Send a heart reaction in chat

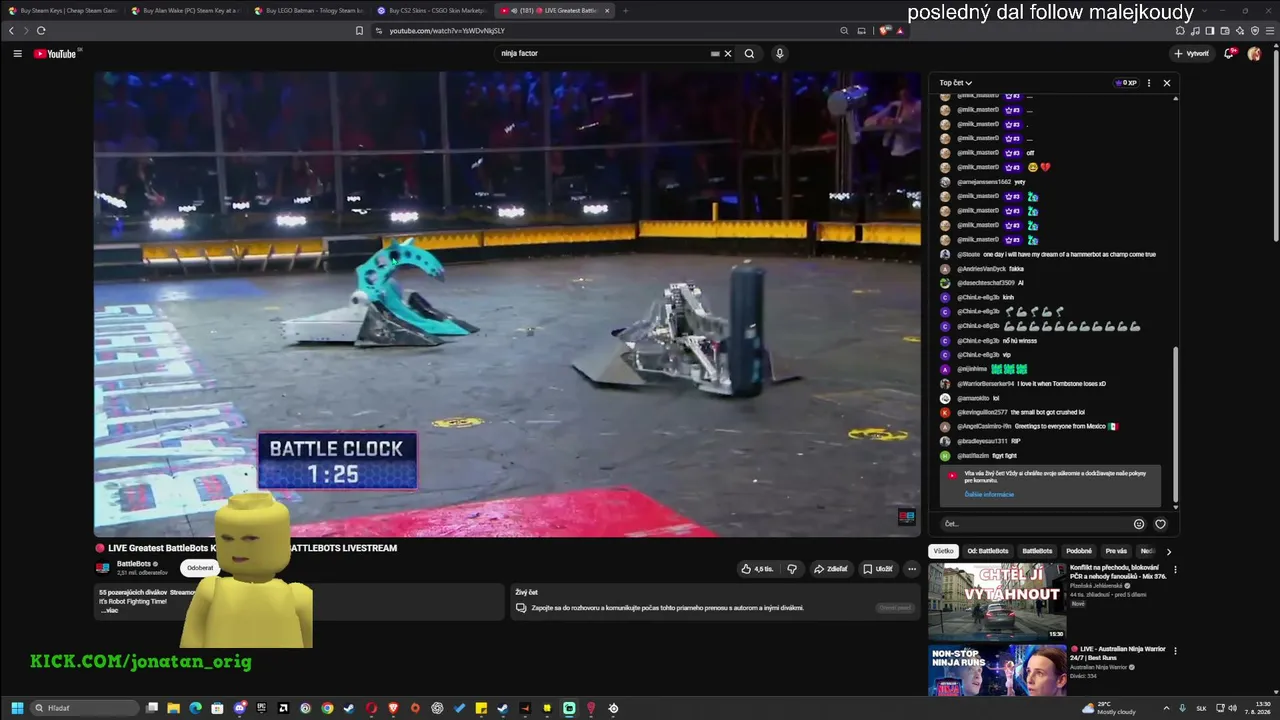[x=1160, y=524]
